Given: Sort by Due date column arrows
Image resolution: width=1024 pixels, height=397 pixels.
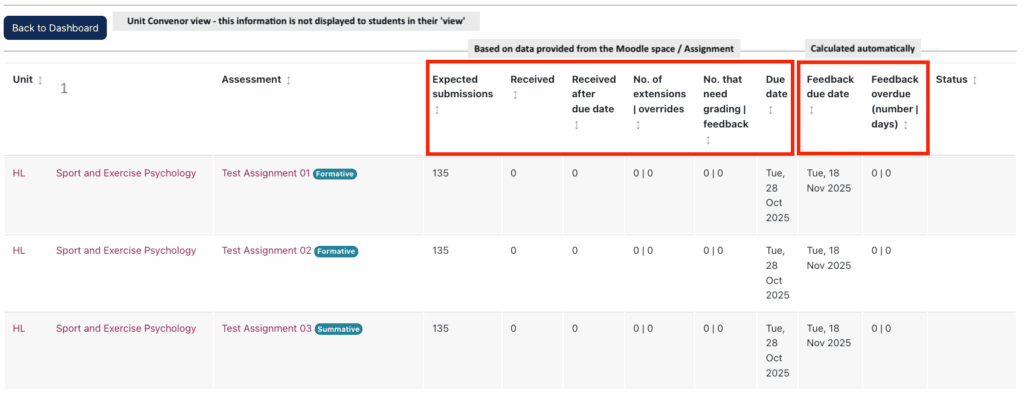Looking at the screenshot, I should coord(771,110).
